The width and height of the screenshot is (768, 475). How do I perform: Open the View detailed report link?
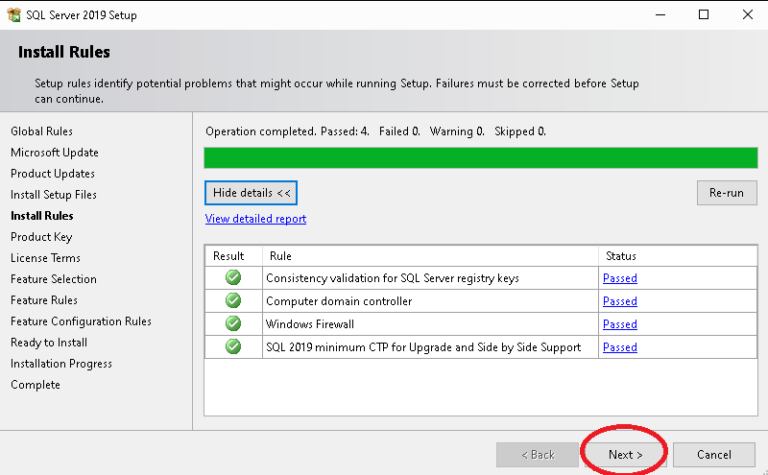click(x=256, y=219)
